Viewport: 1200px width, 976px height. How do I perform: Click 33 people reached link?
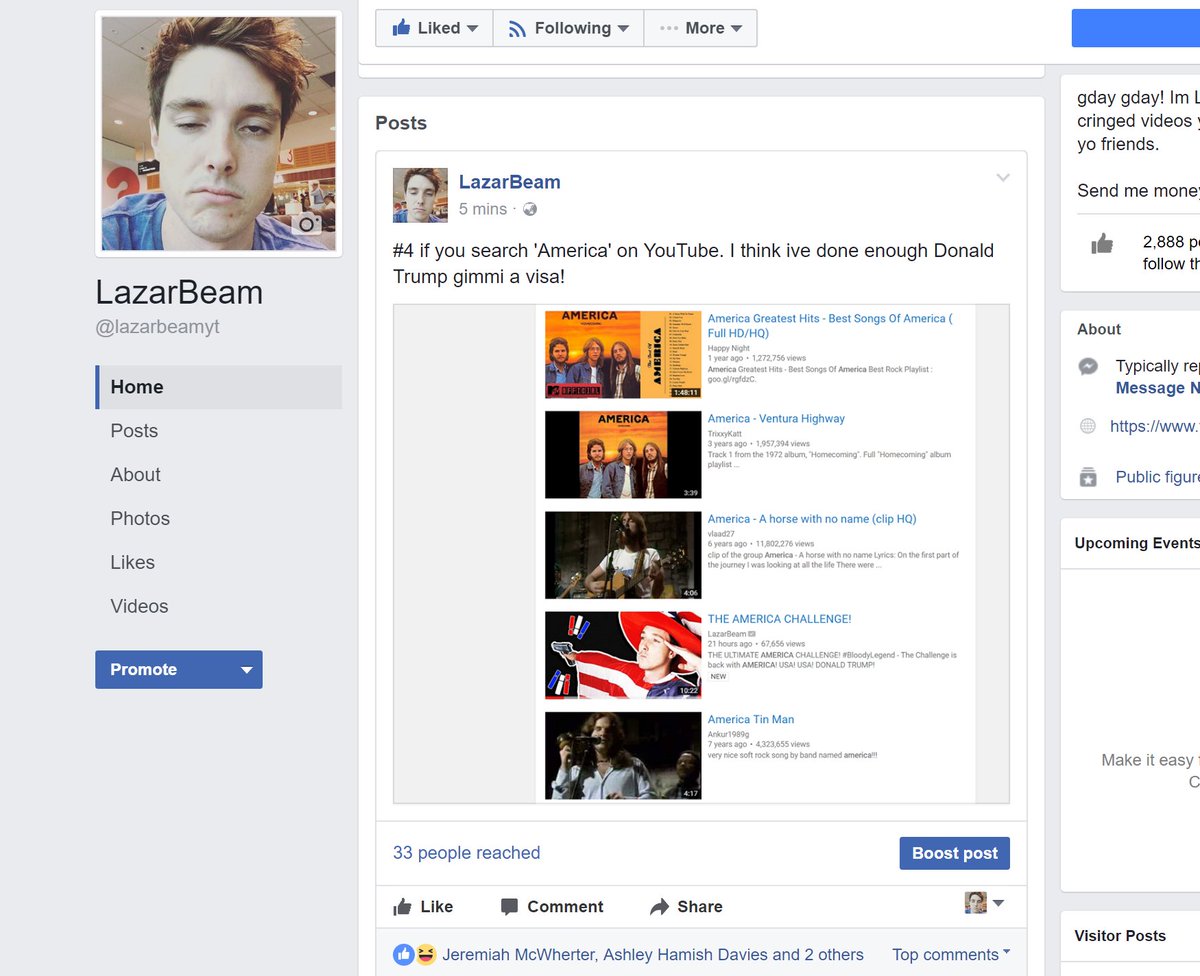pyautogui.click(x=466, y=853)
